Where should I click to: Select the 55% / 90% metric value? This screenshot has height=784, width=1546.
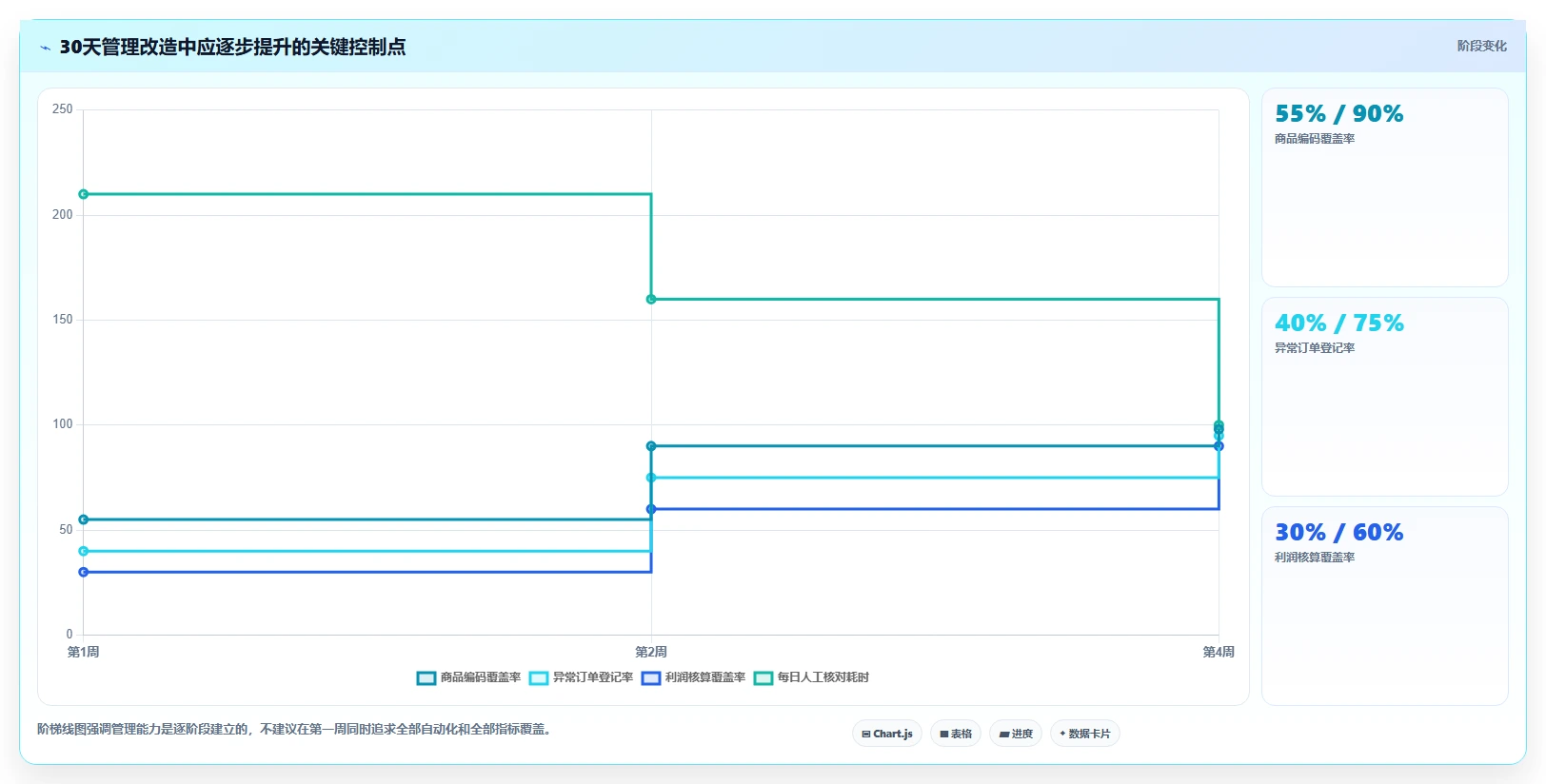coord(1339,114)
